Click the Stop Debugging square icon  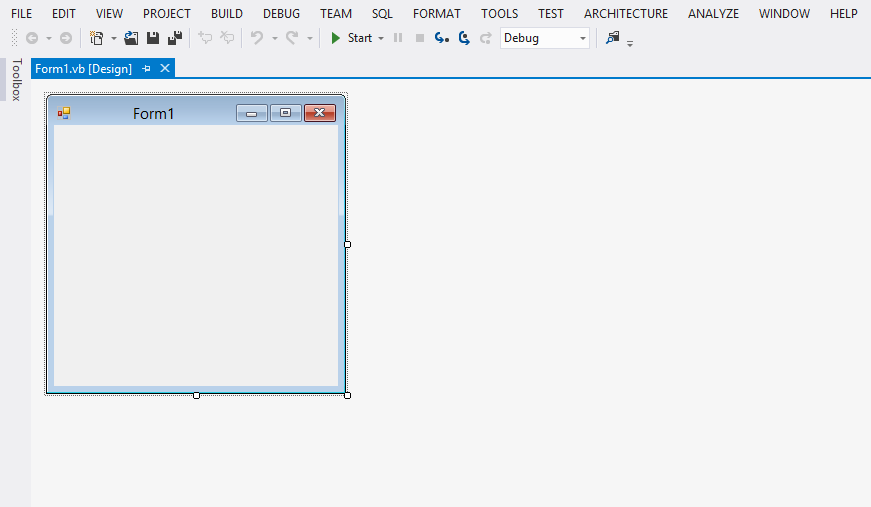420,38
